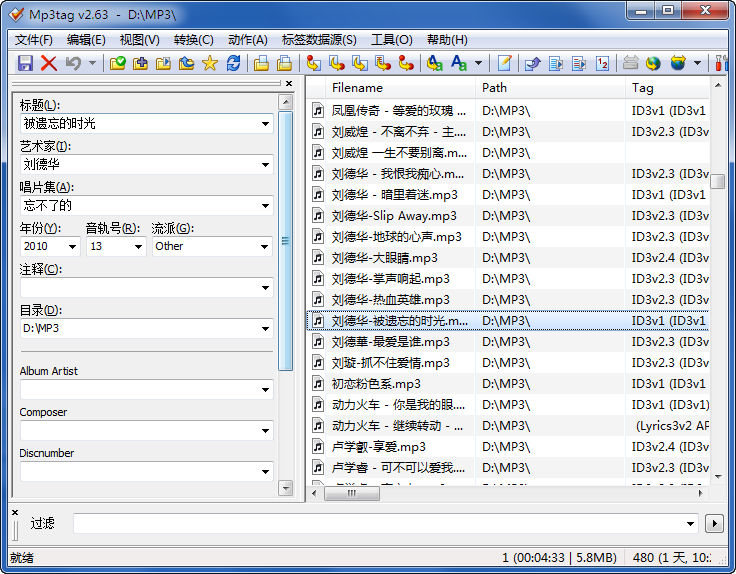Expand the 目录 directory dropdown
The height and width of the screenshot is (574, 736).
tap(265, 329)
